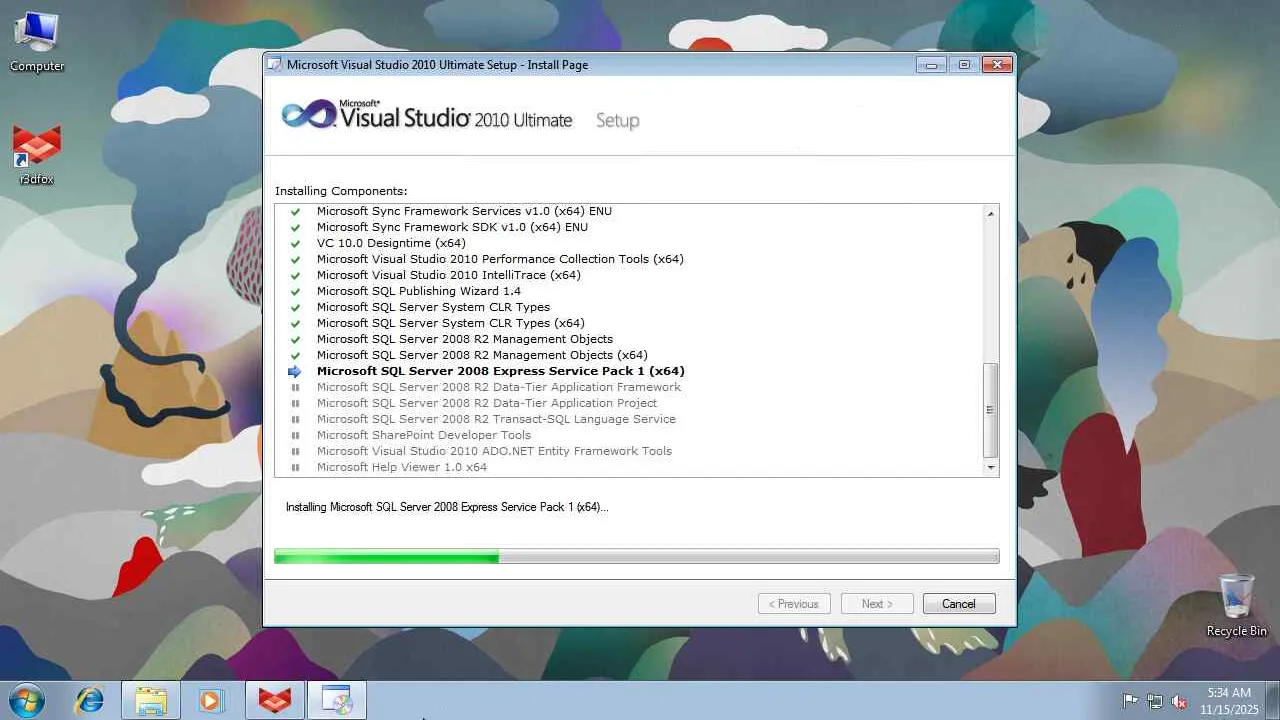Click the "Installing Components:" label

341,191
